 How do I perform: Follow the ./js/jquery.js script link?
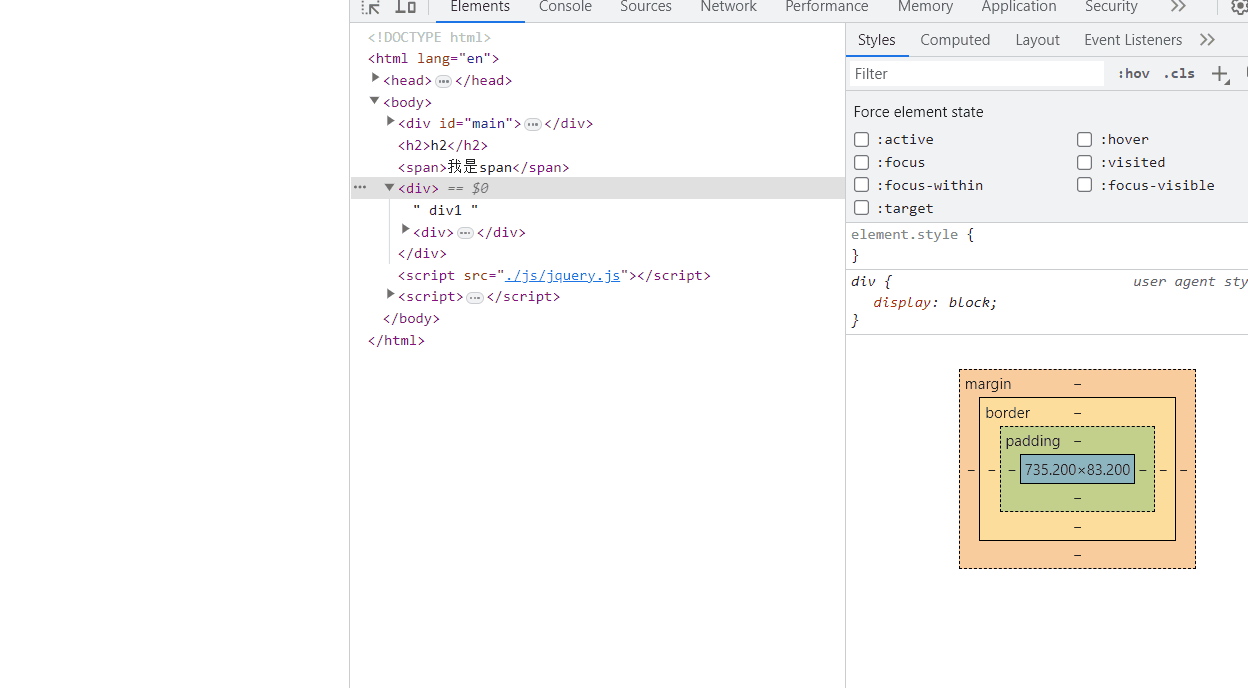click(x=565, y=275)
